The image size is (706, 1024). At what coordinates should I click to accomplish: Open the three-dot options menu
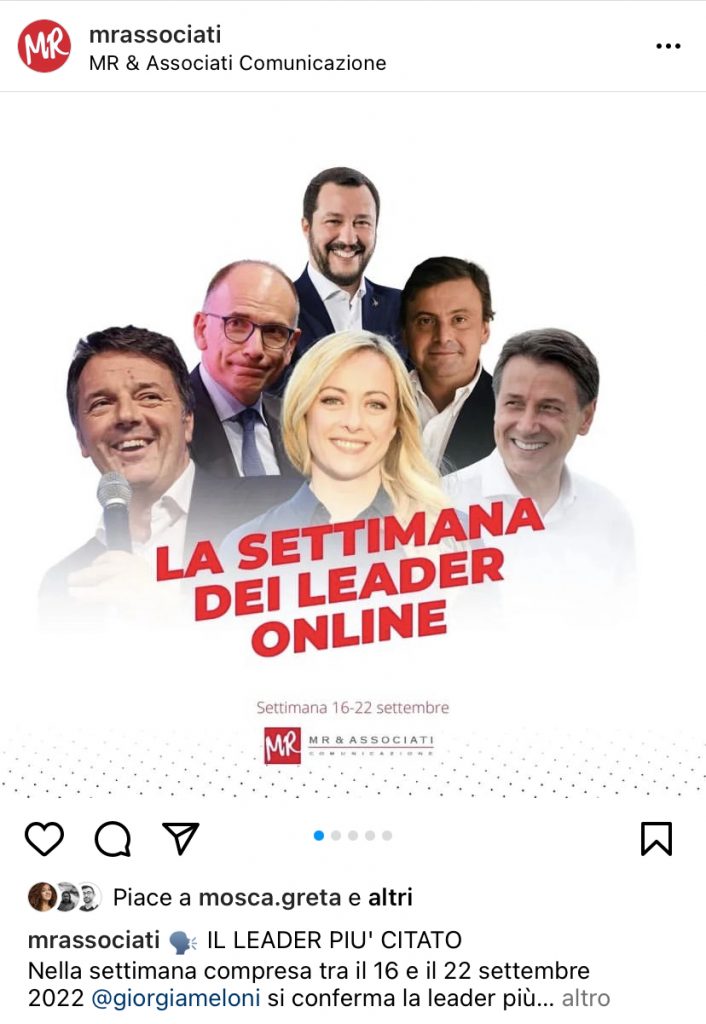point(668,46)
